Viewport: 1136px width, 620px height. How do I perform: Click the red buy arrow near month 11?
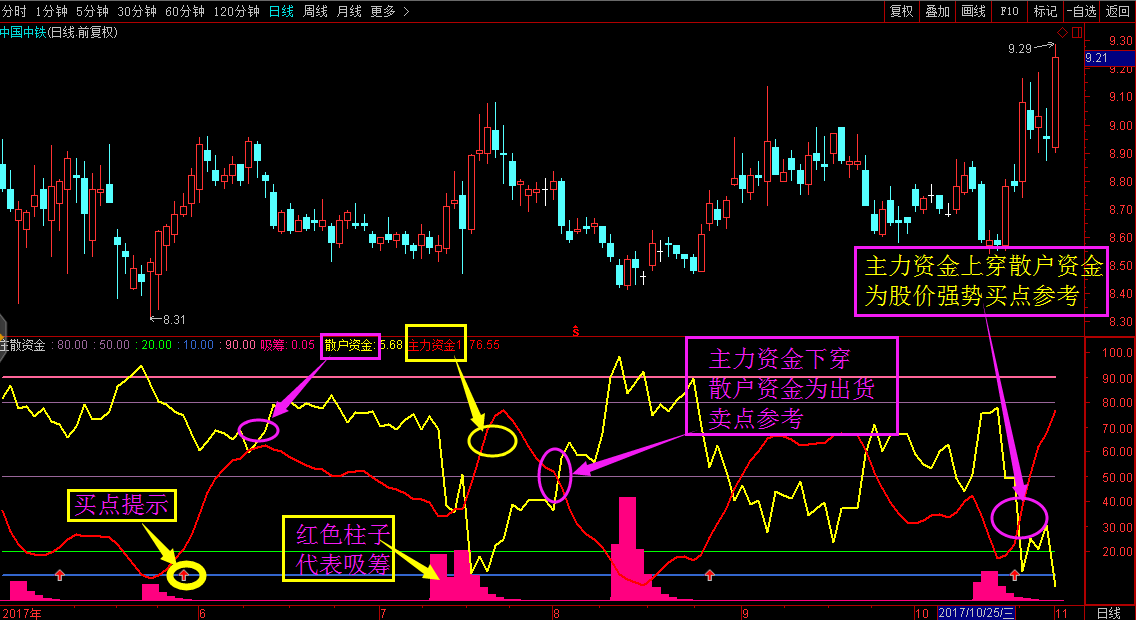(1014, 575)
